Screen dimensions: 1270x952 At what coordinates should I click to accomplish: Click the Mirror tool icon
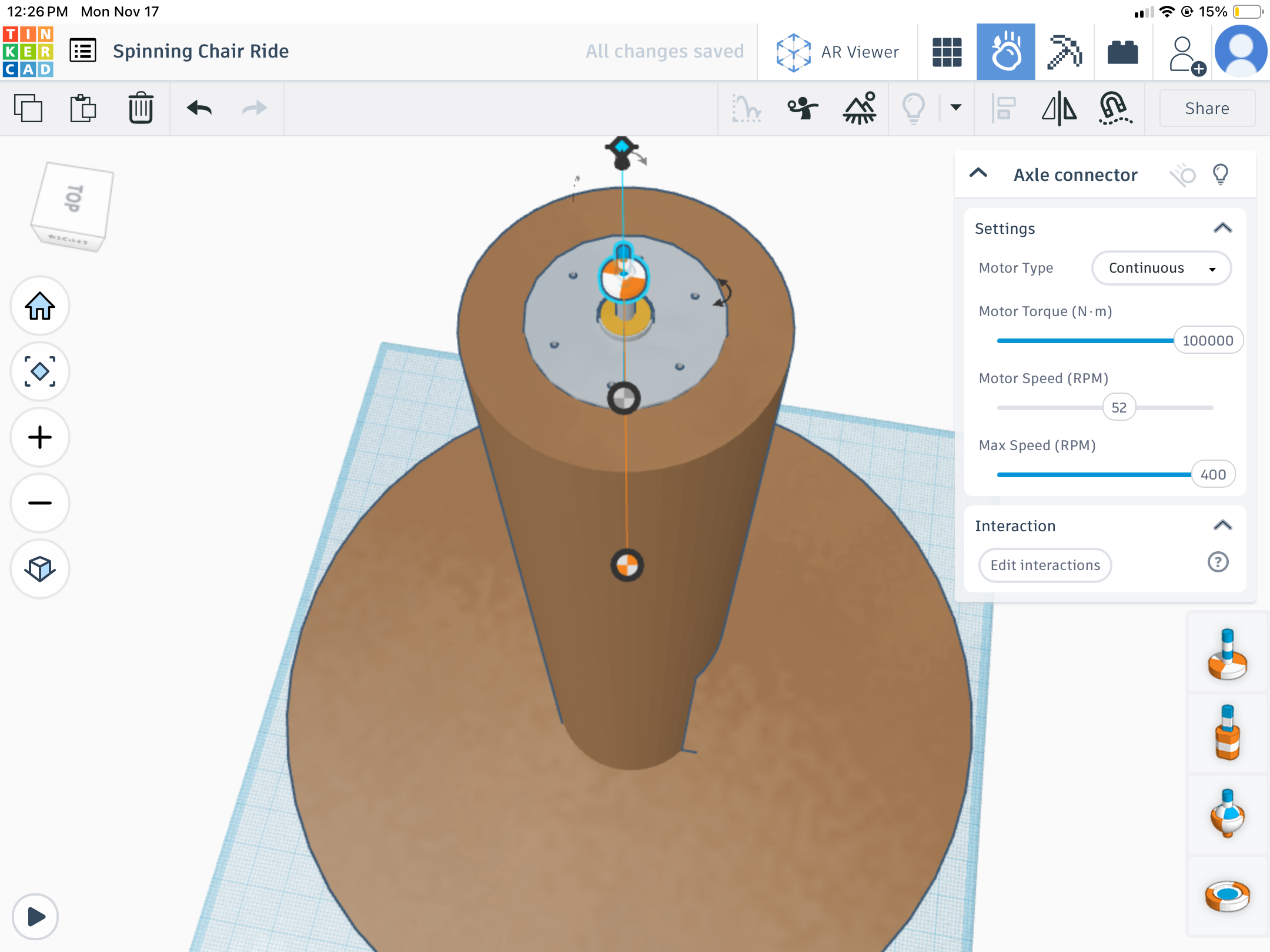1059,108
